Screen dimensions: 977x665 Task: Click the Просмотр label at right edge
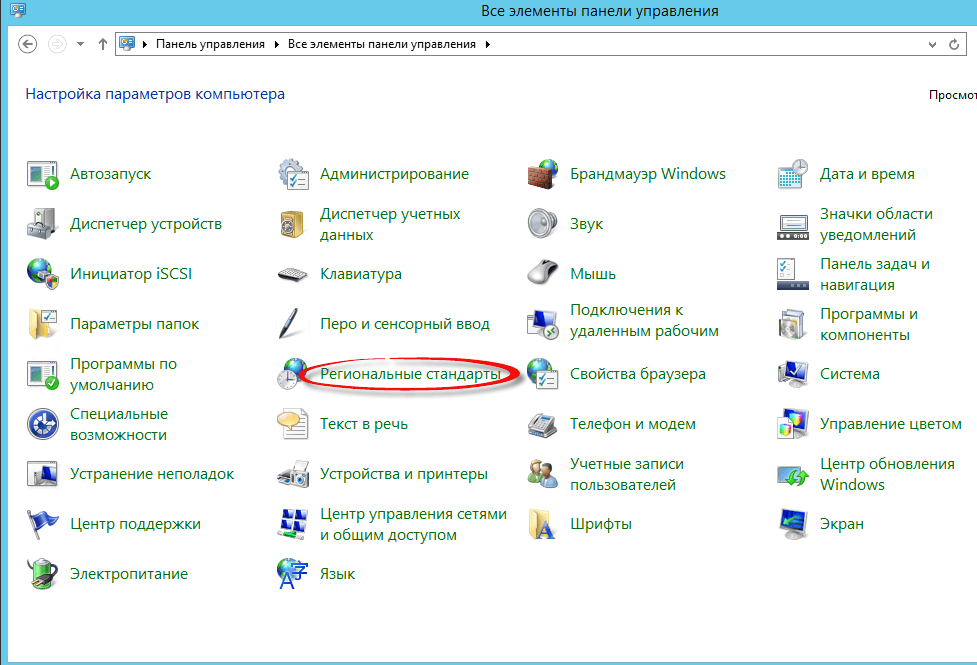click(953, 95)
